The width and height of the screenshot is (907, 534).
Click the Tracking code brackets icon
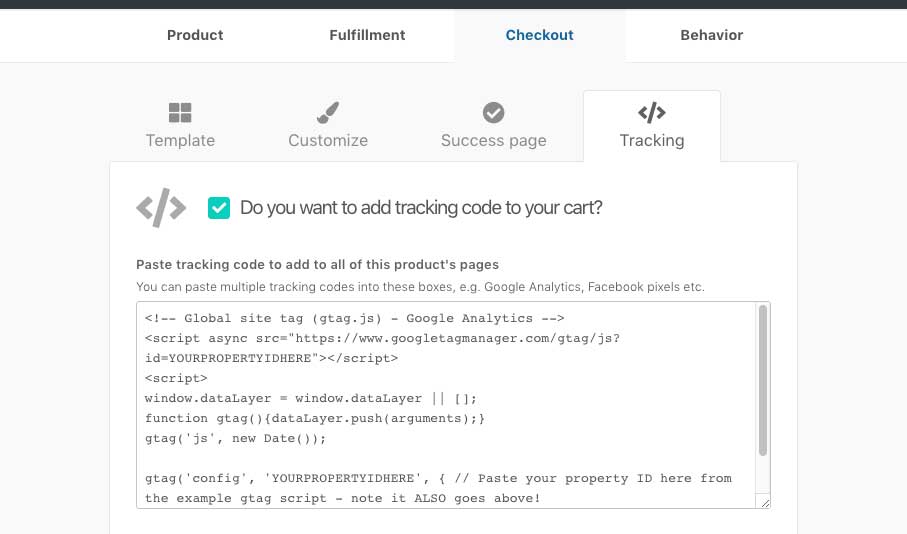(x=652, y=112)
